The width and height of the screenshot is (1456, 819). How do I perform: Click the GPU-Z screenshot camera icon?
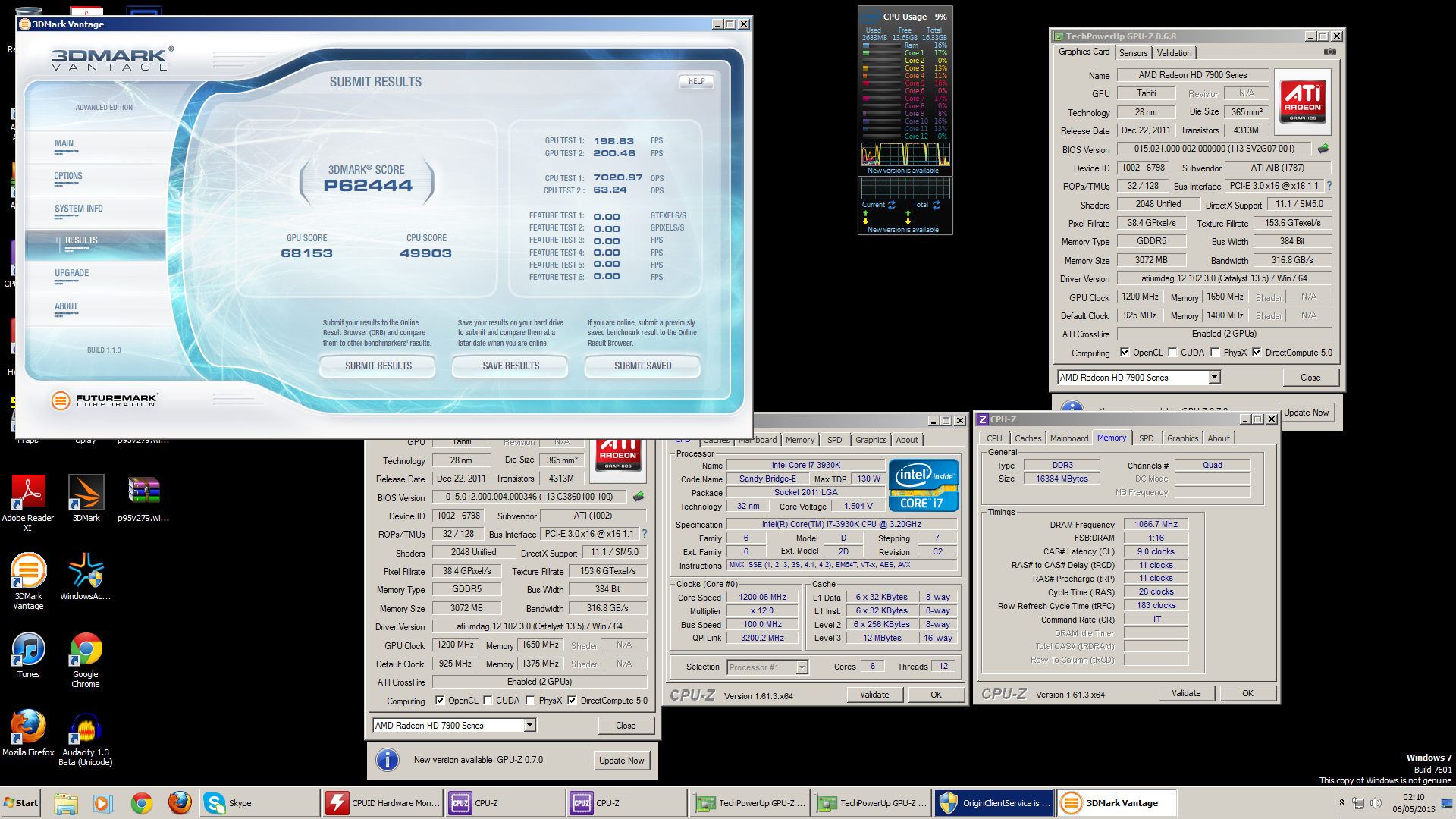tap(1330, 52)
